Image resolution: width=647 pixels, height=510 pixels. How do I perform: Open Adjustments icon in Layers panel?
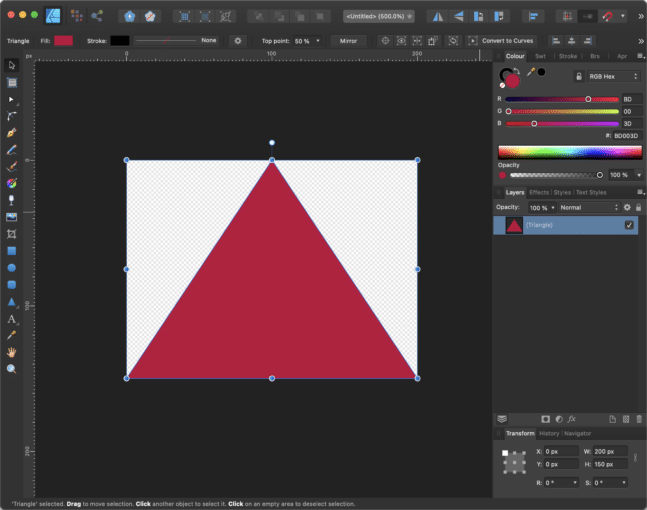[559, 419]
